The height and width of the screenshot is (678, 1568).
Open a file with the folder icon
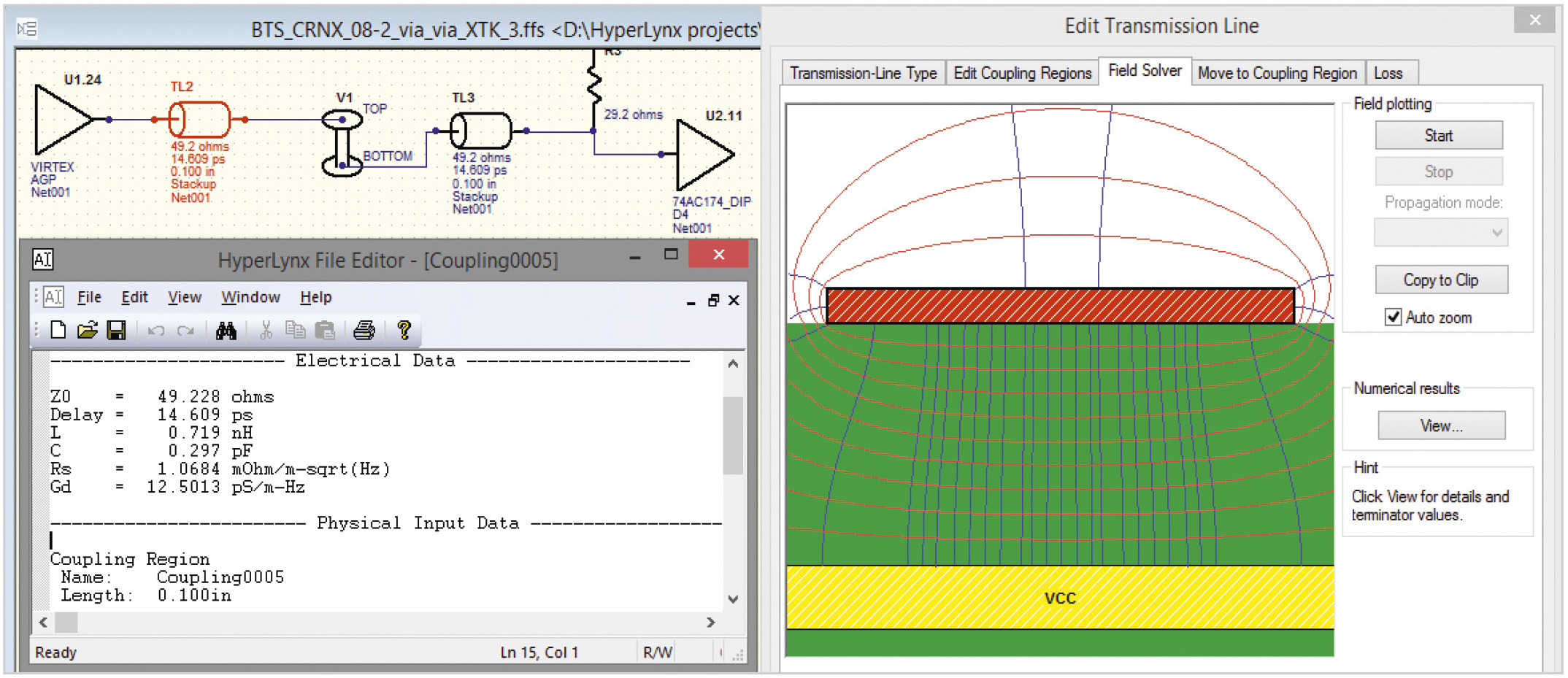tap(88, 331)
